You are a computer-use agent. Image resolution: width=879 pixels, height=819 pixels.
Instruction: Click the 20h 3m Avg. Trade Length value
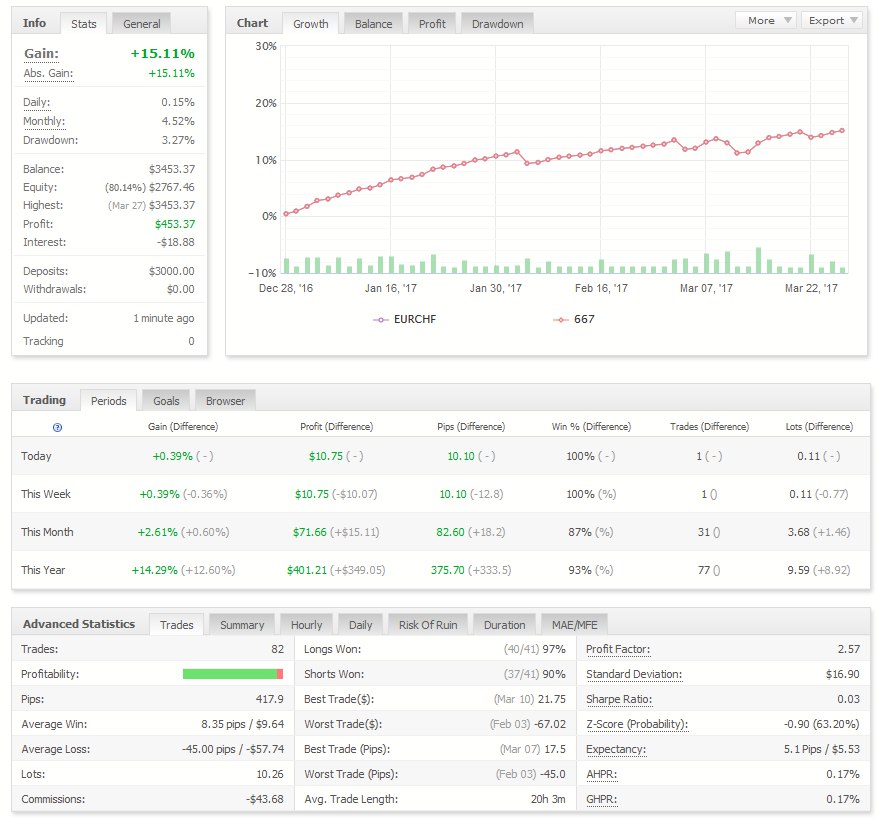point(548,799)
